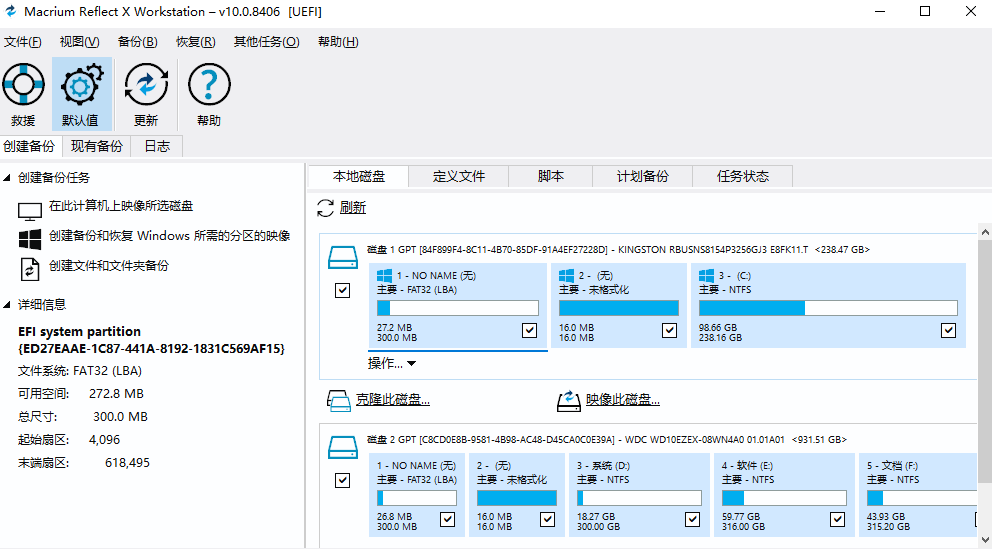Uncheck Disk 2 软件 (E:) partition checkbox

click(x=838, y=519)
